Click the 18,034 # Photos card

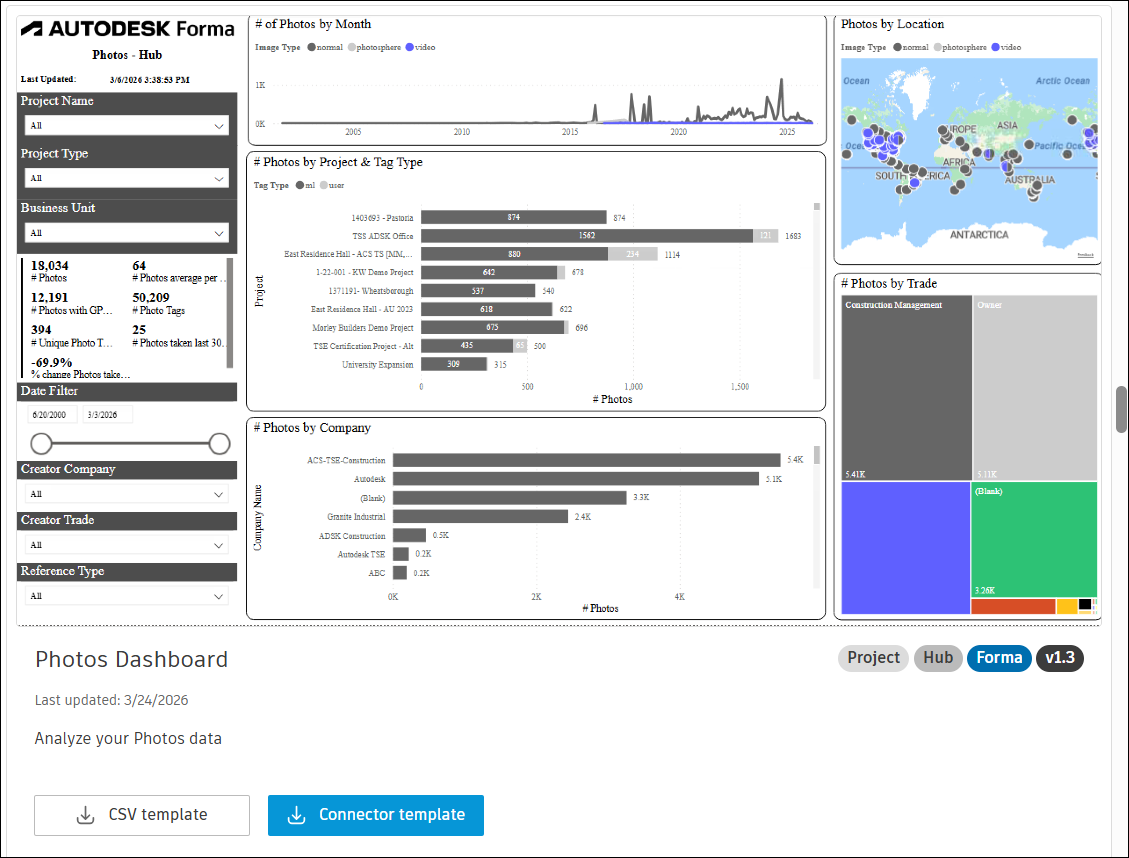[50, 271]
